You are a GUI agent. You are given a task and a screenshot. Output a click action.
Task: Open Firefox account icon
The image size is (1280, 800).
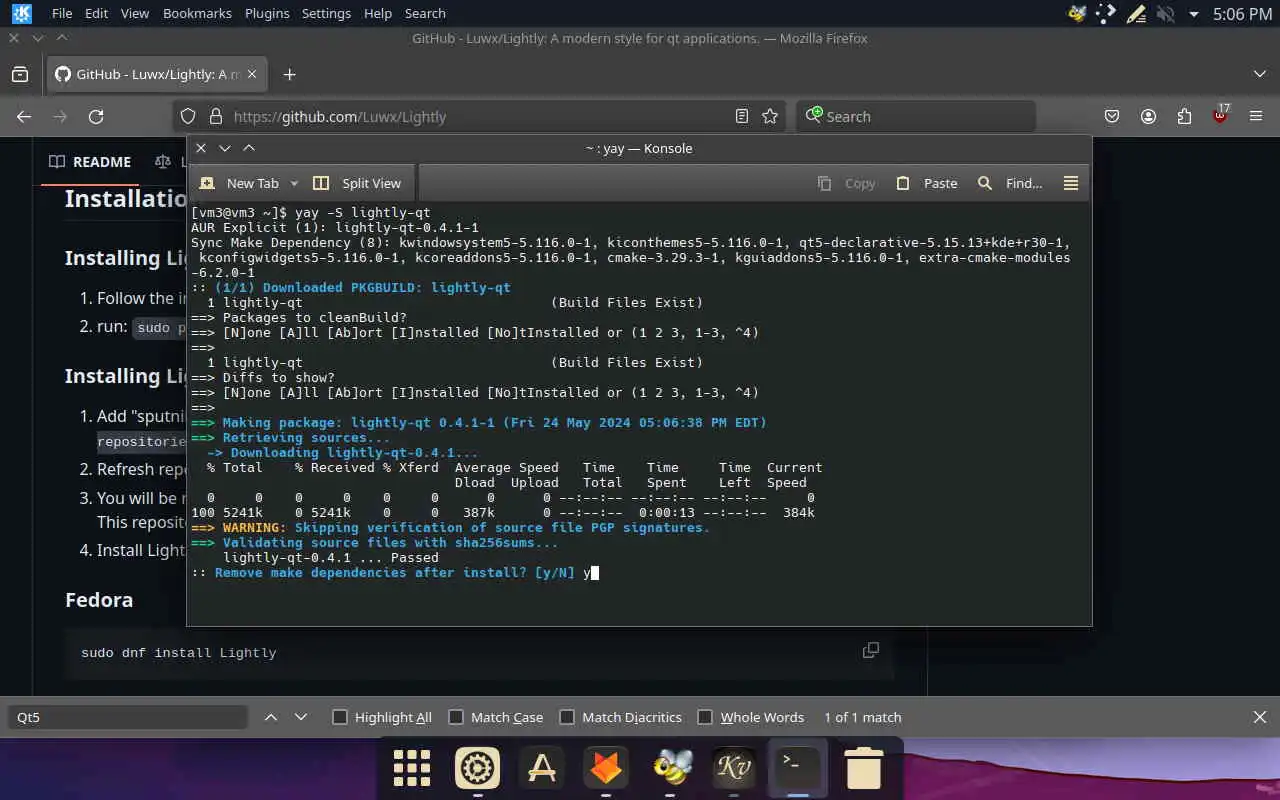(1148, 116)
